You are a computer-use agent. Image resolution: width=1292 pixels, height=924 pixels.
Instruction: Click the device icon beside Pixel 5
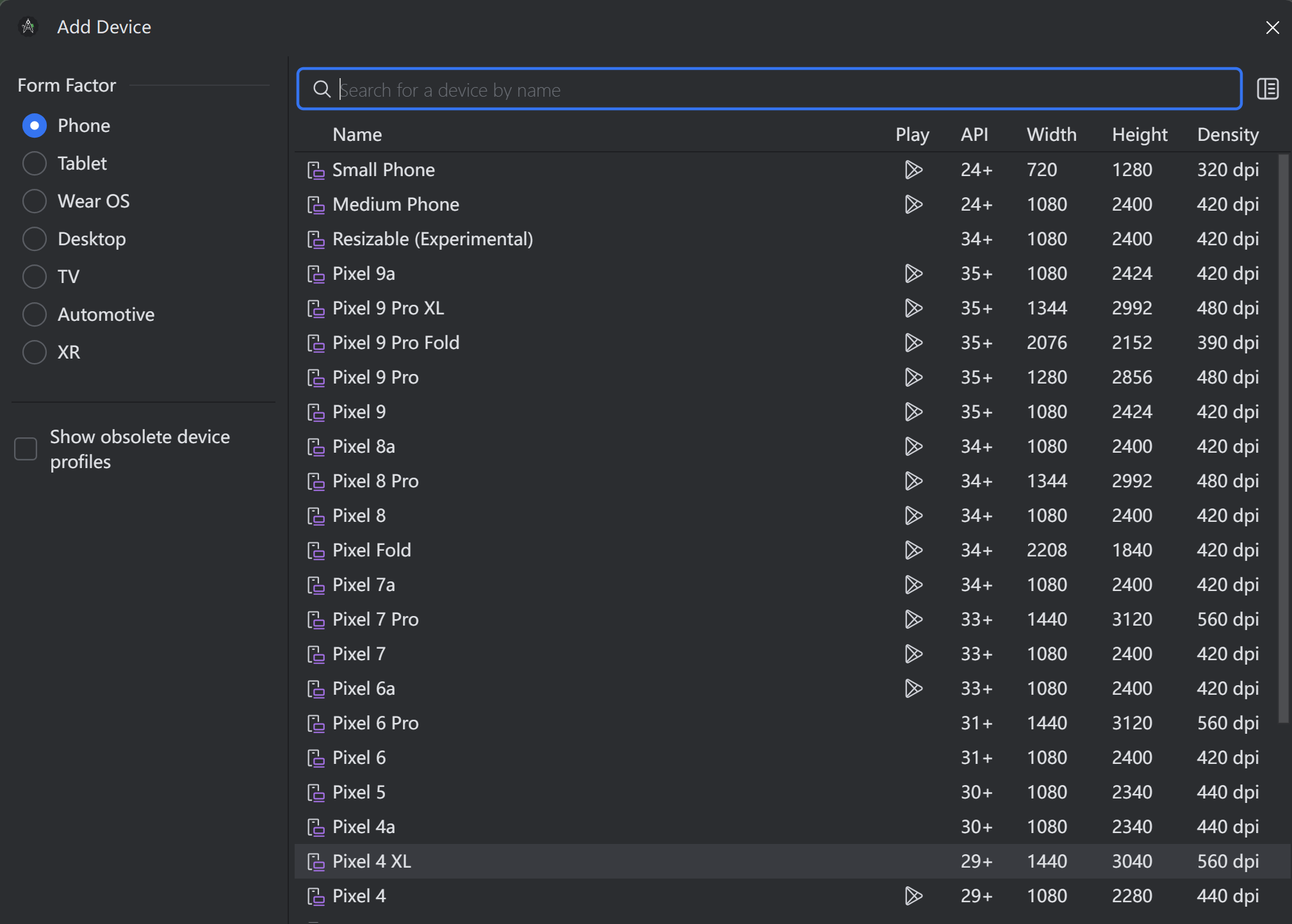click(316, 793)
